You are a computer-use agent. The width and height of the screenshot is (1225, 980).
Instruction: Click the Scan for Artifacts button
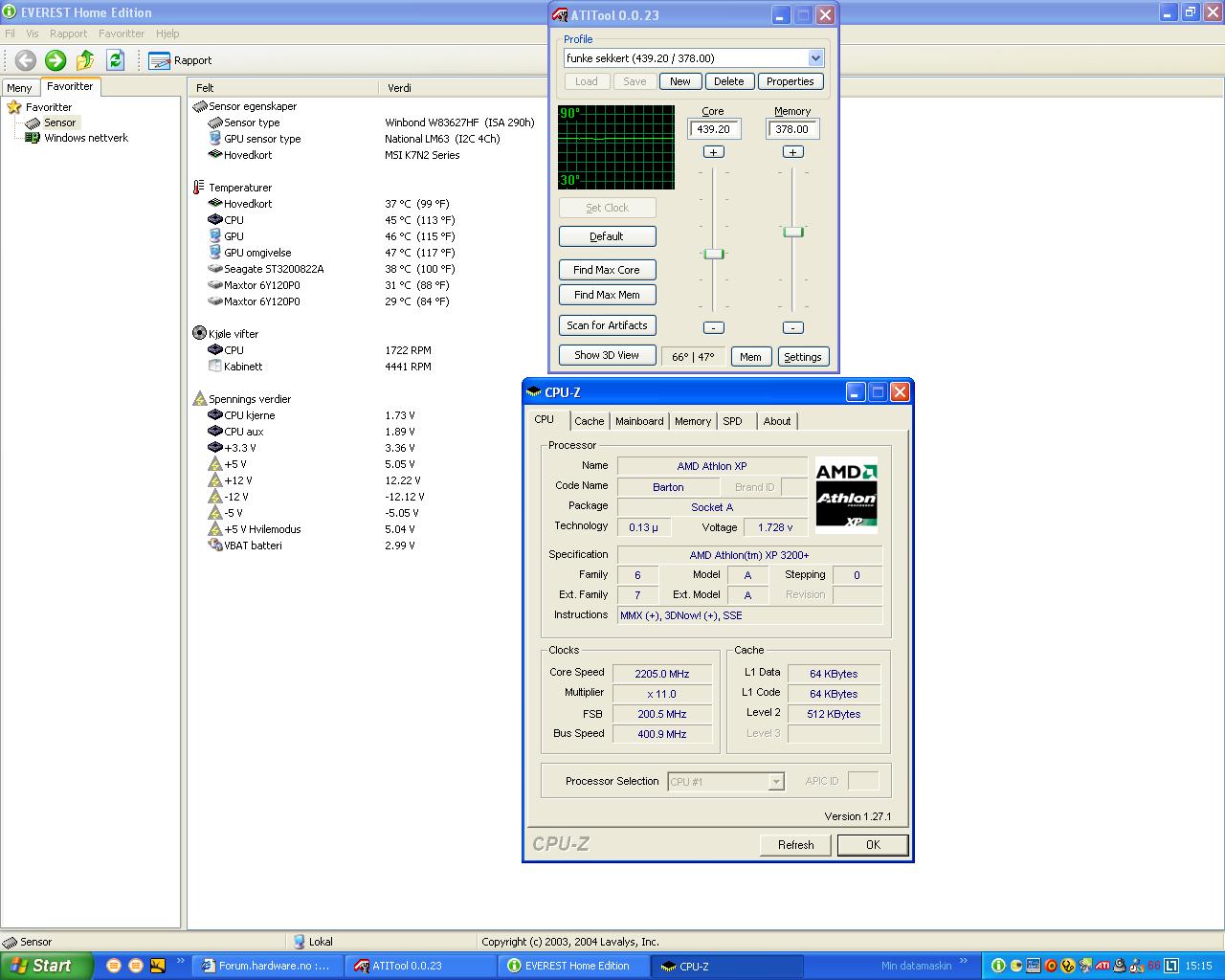pyautogui.click(x=607, y=325)
